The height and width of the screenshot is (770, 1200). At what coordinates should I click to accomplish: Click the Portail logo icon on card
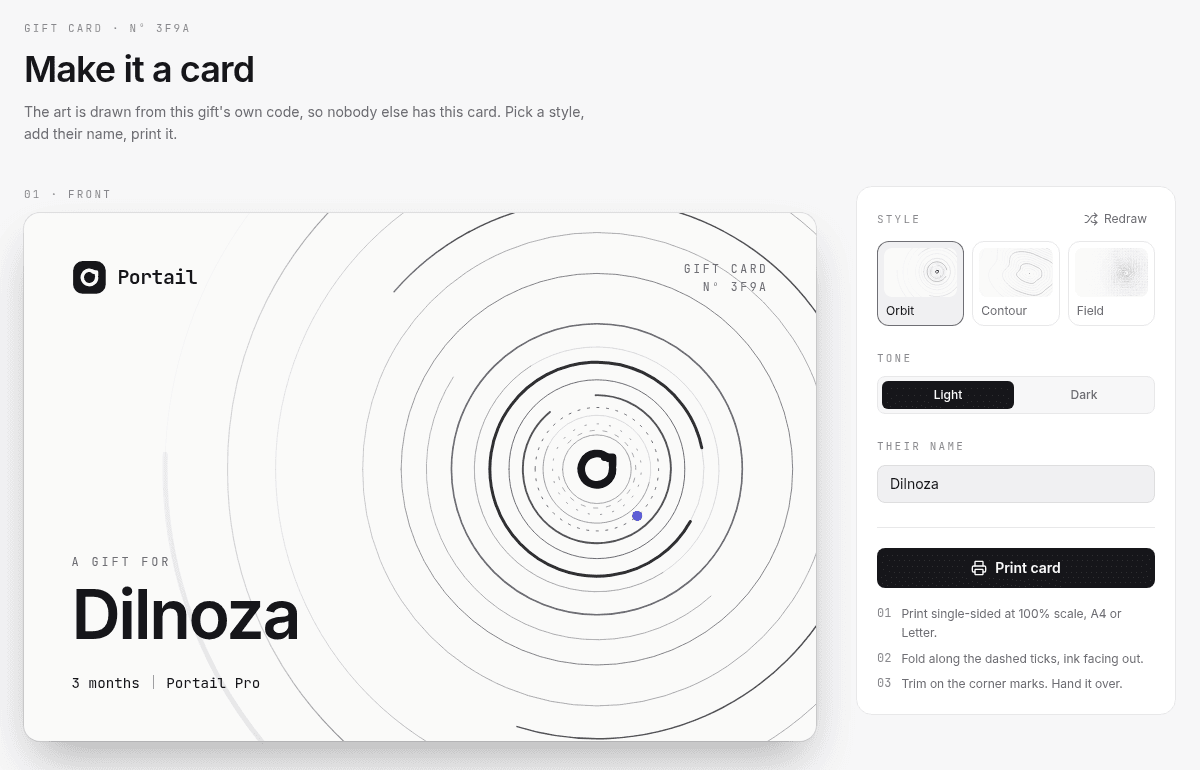(x=89, y=277)
